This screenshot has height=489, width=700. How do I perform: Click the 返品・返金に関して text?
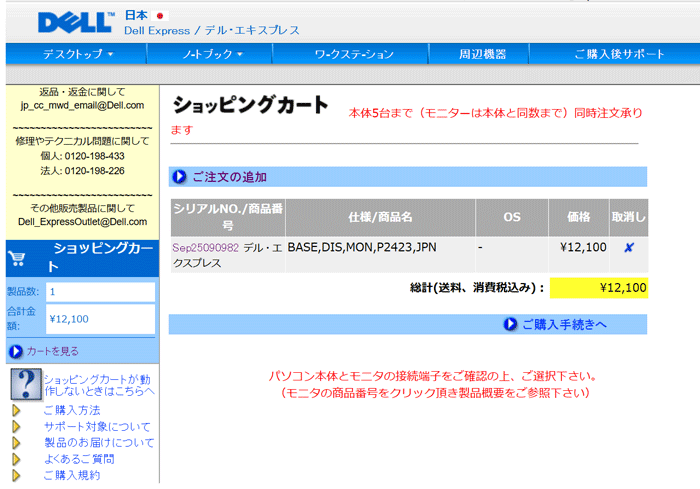82,92
